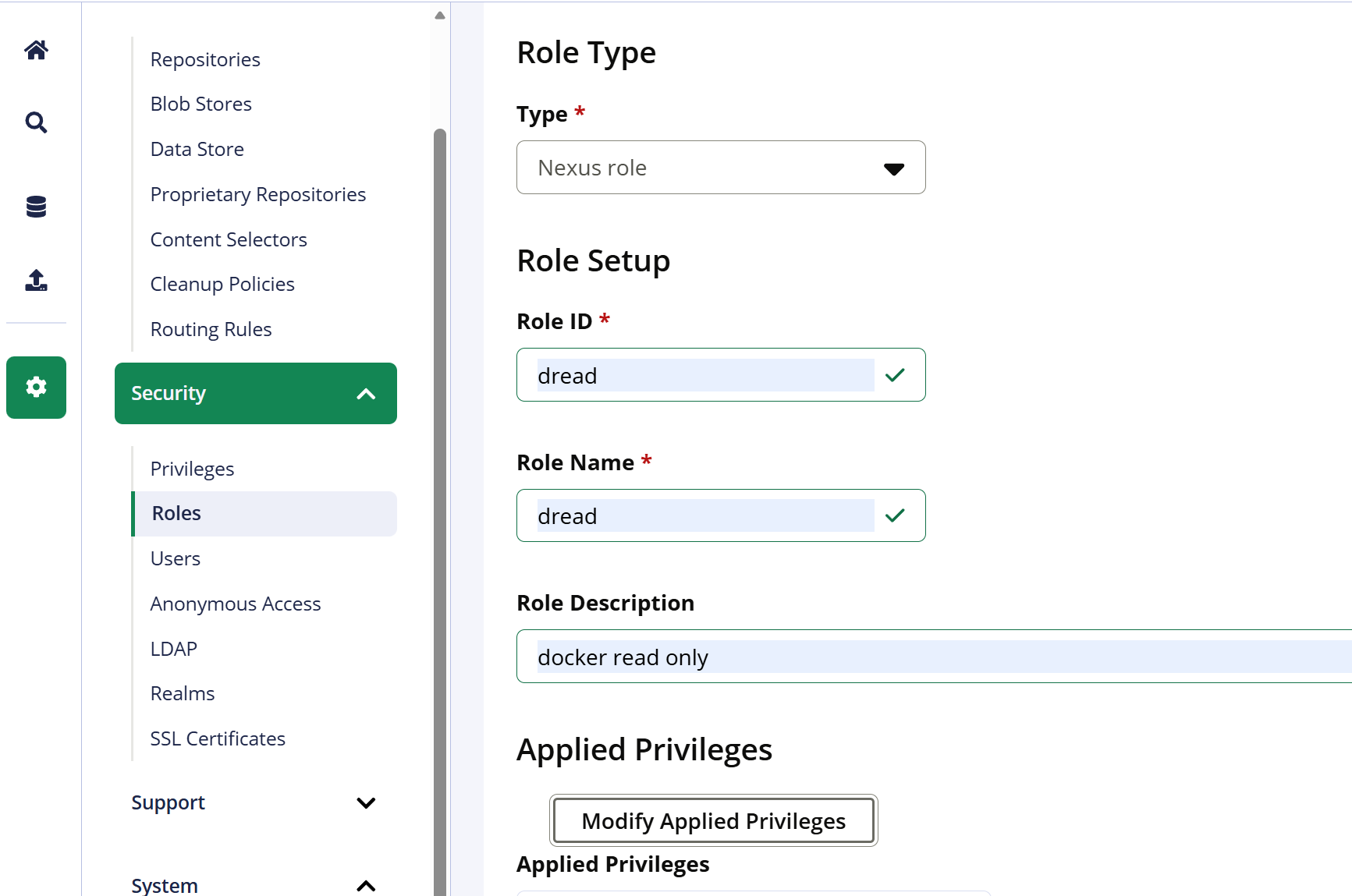Image resolution: width=1352 pixels, height=896 pixels.
Task: Open the home dashboard icon
Action: tap(36, 51)
